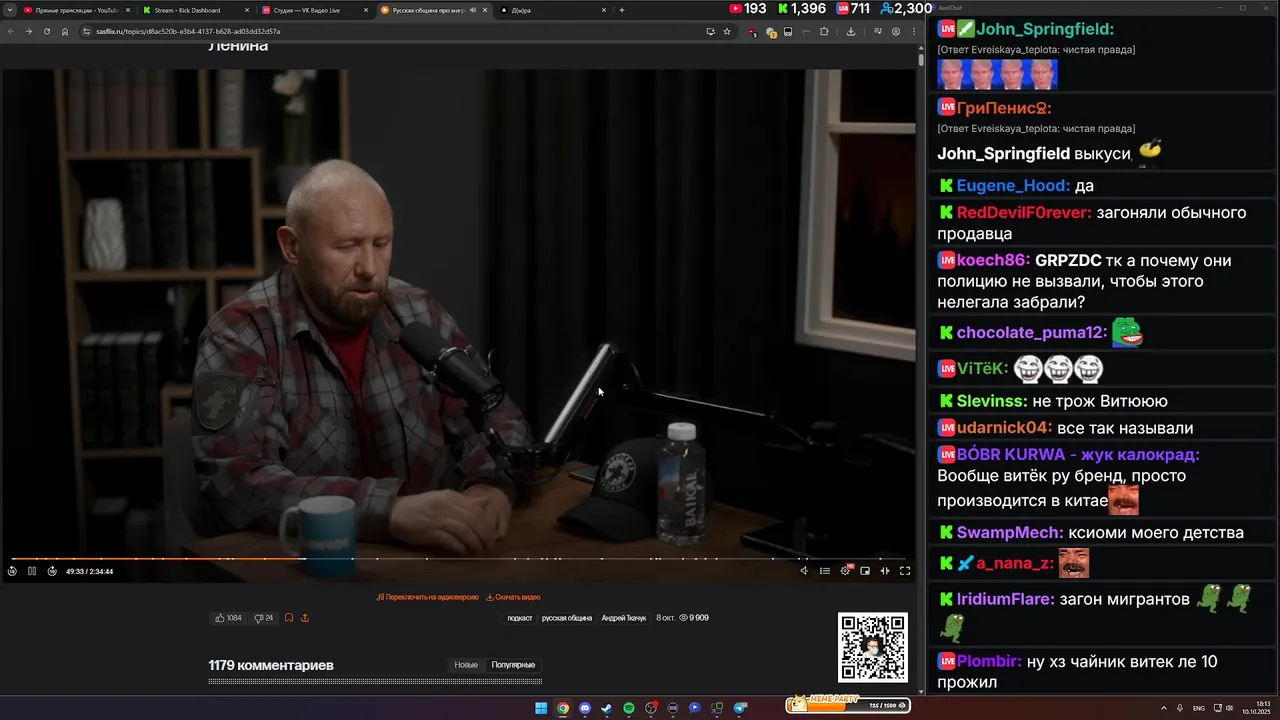Image resolution: width=1280 pixels, height=720 pixels.
Task: Open Discord from the taskbar
Action: pyautogui.click(x=585, y=708)
